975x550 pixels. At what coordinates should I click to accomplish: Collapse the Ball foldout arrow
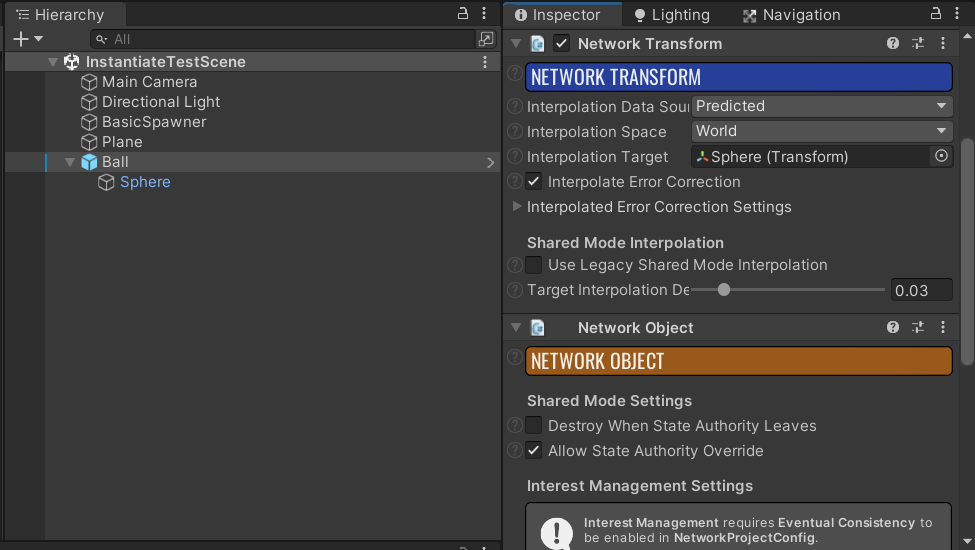click(x=70, y=162)
